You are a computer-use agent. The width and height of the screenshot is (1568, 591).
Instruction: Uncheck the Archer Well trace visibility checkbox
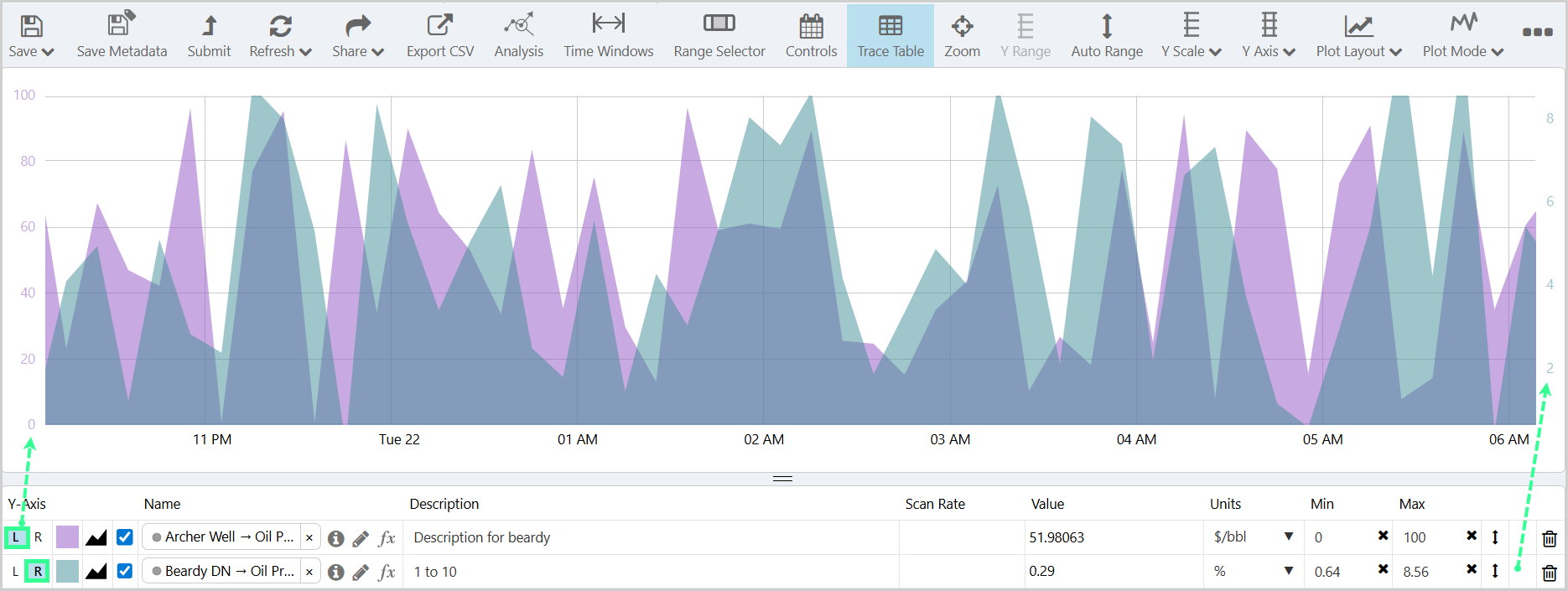tap(125, 537)
